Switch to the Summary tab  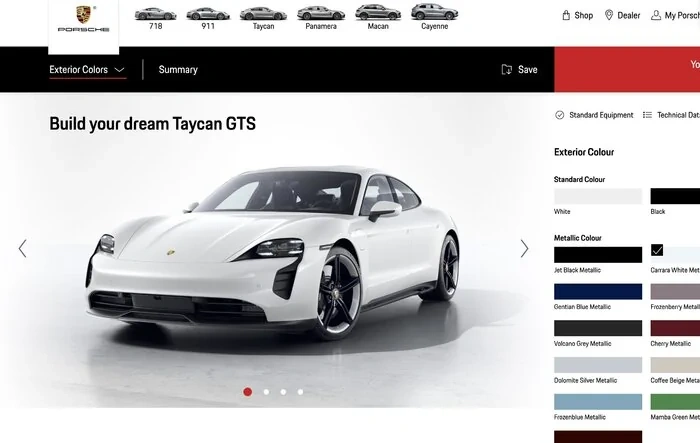click(178, 70)
